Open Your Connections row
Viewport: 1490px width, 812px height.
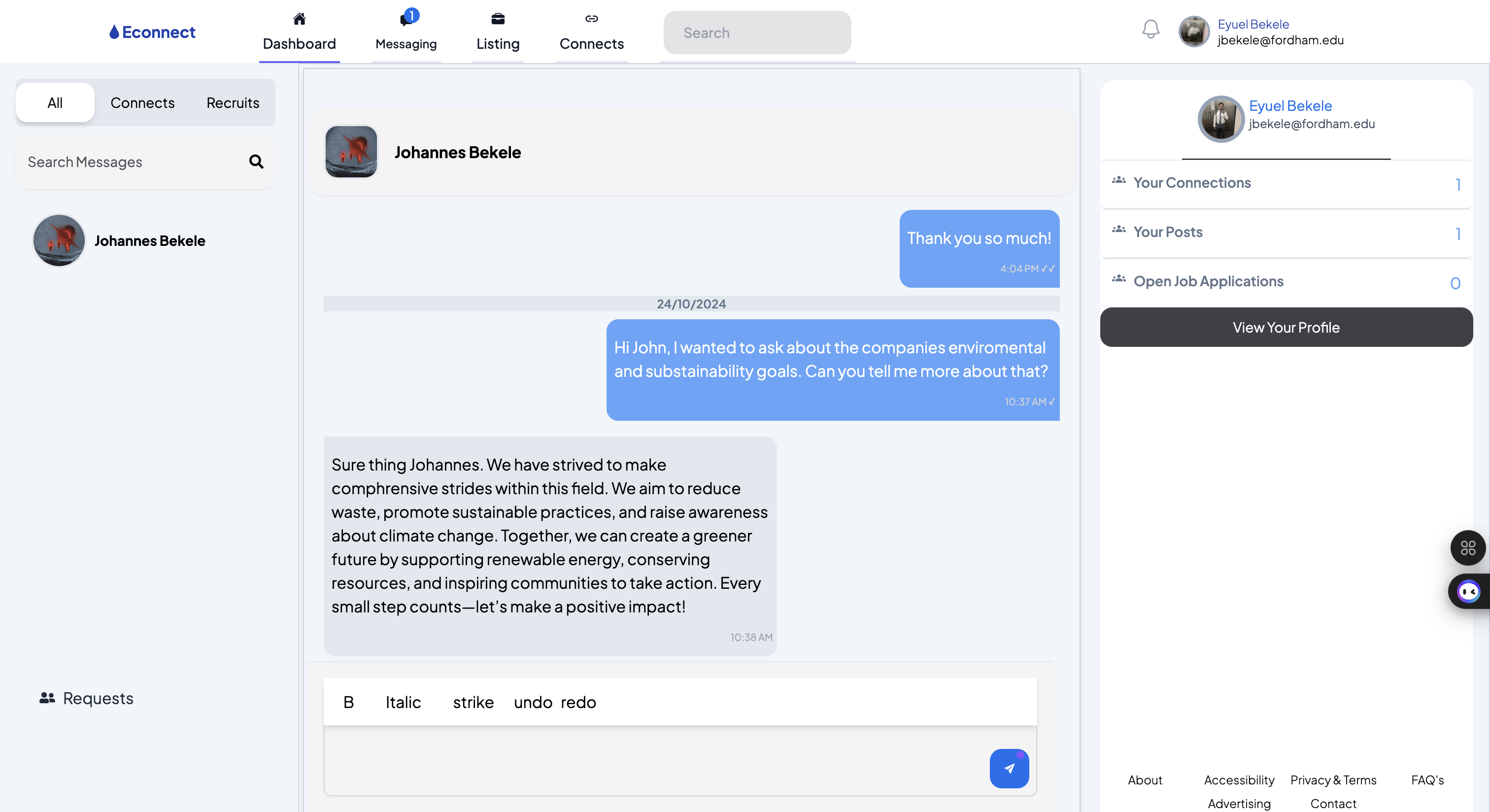pos(1286,184)
